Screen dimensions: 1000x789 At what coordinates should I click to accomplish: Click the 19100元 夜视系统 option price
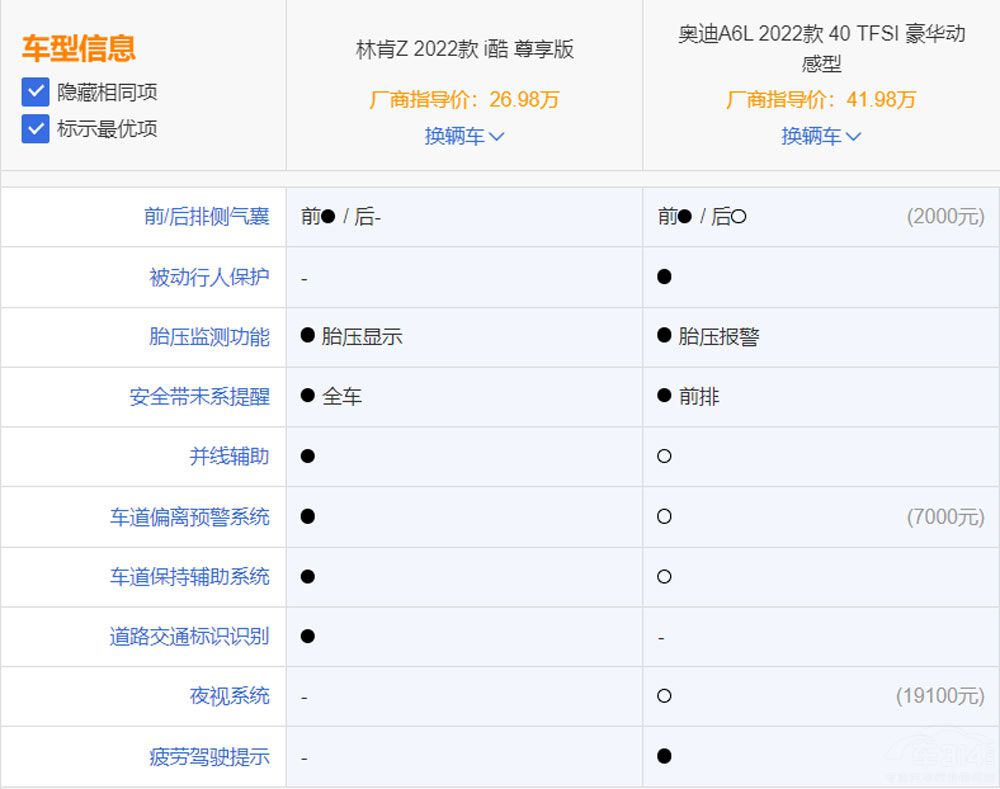tap(940, 696)
